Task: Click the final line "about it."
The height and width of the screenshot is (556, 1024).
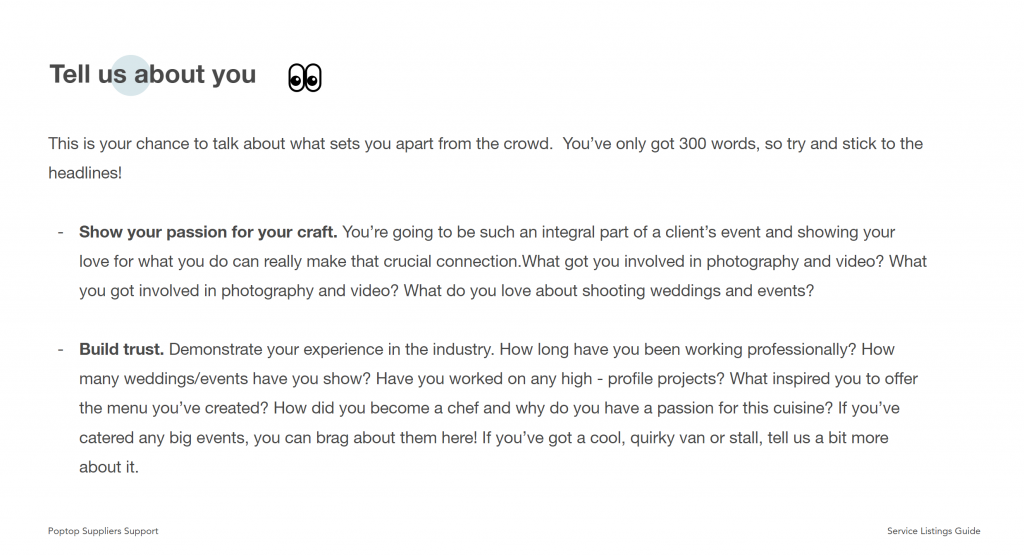Action: (x=109, y=467)
